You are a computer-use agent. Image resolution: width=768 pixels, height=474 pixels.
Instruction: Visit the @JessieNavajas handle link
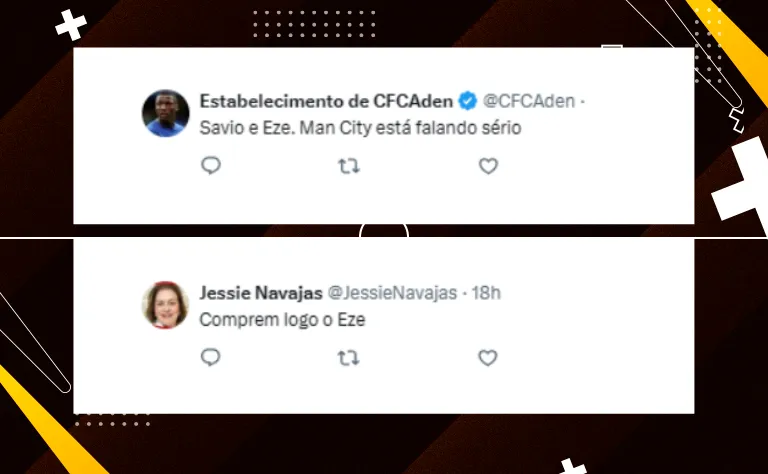pyautogui.click(x=392, y=293)
